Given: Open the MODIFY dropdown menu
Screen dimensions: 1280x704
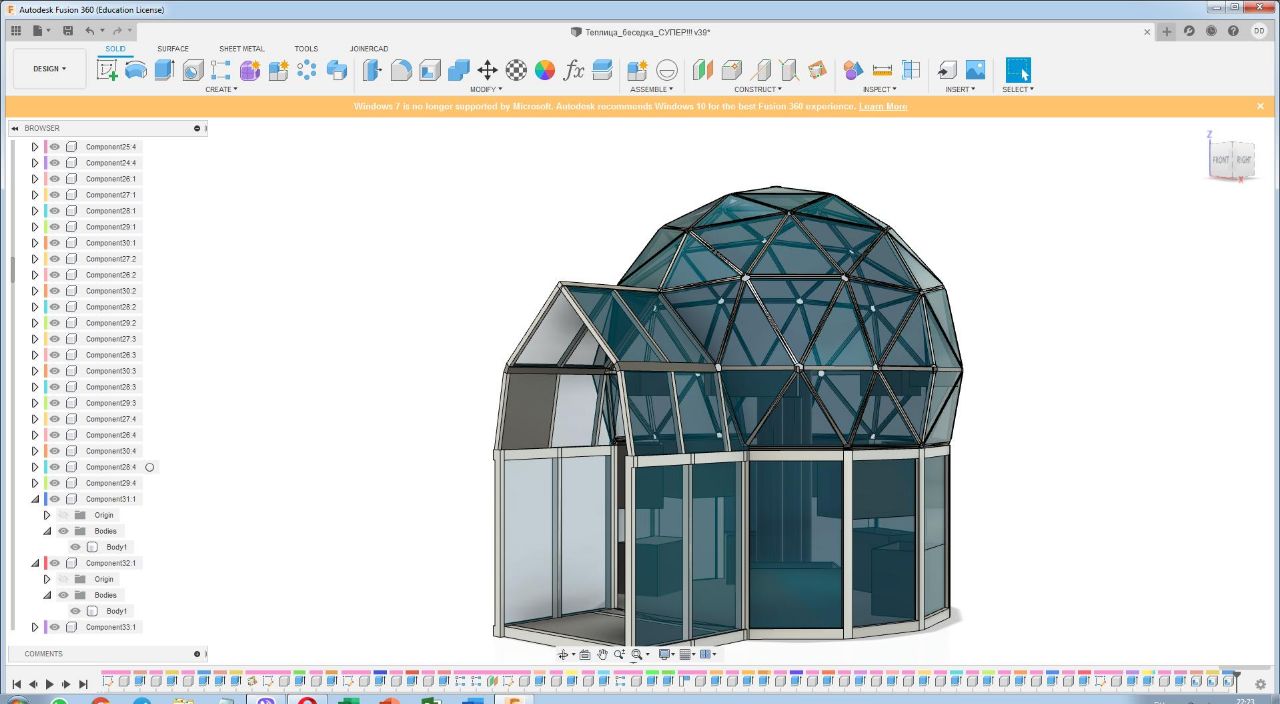Looking at the screenshot, I should coord(486,89).
